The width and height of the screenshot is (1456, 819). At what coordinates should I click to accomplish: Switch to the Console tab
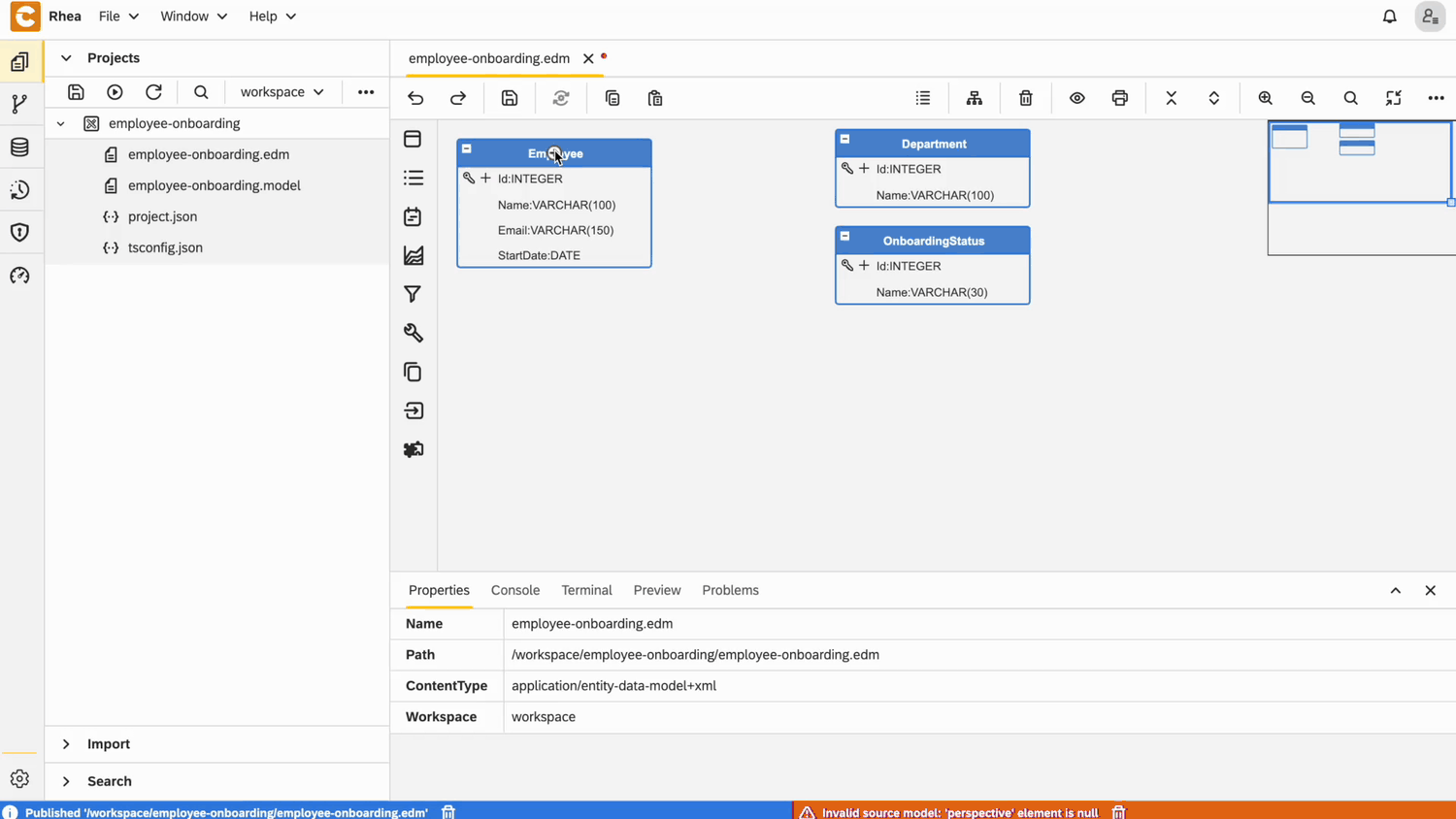coord(514,590)
